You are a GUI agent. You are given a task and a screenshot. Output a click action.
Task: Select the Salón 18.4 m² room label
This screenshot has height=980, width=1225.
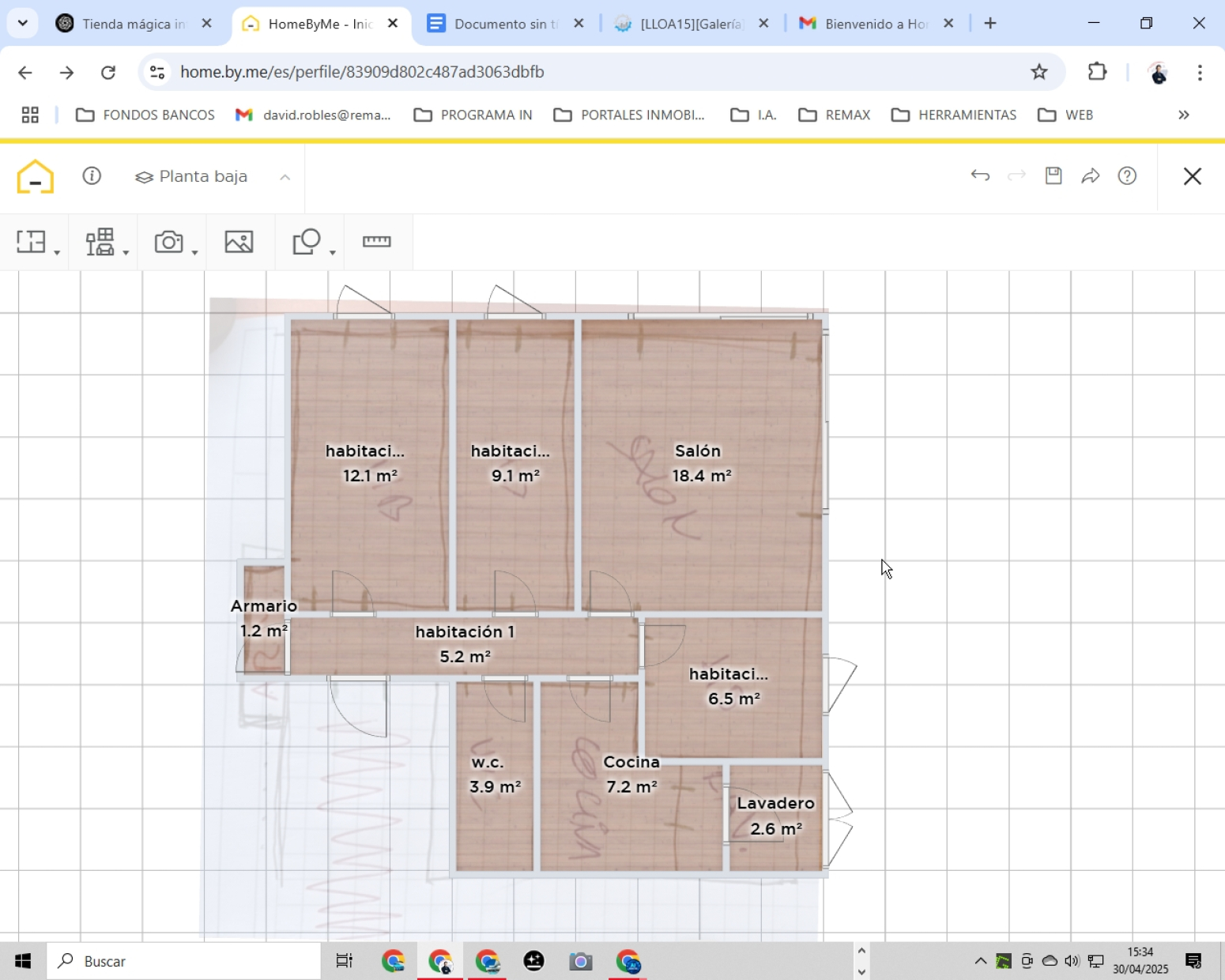pos(701,463)
